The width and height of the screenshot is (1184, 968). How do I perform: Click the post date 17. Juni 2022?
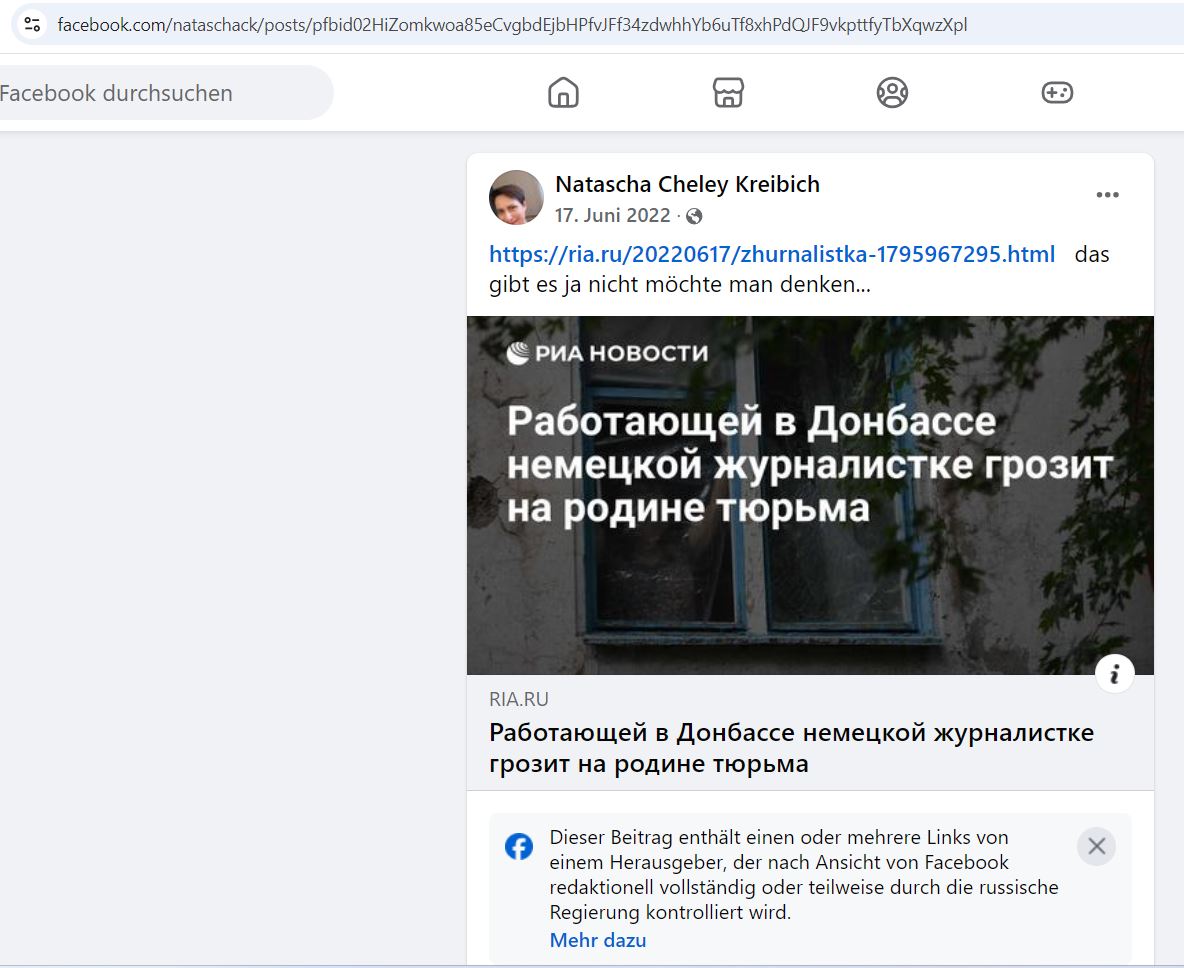pyautogui.click(x=612, y=216)
